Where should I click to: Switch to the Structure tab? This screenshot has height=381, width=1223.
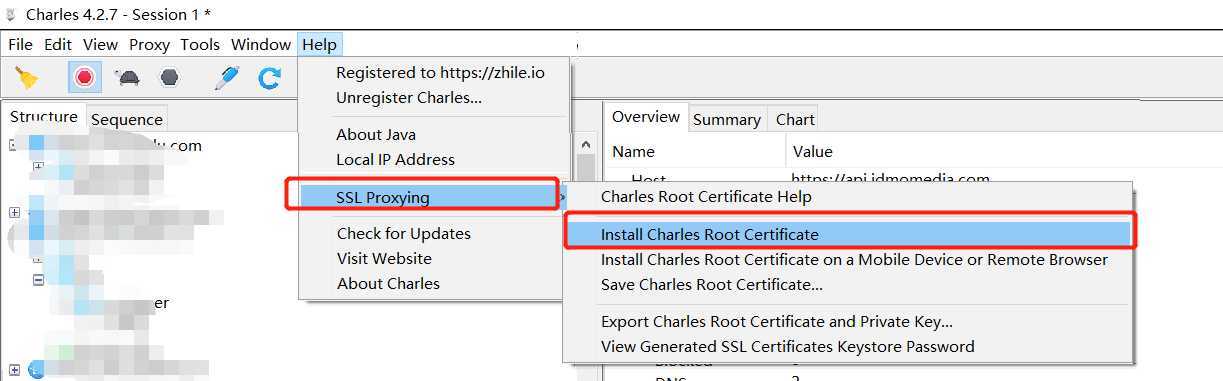44,117
